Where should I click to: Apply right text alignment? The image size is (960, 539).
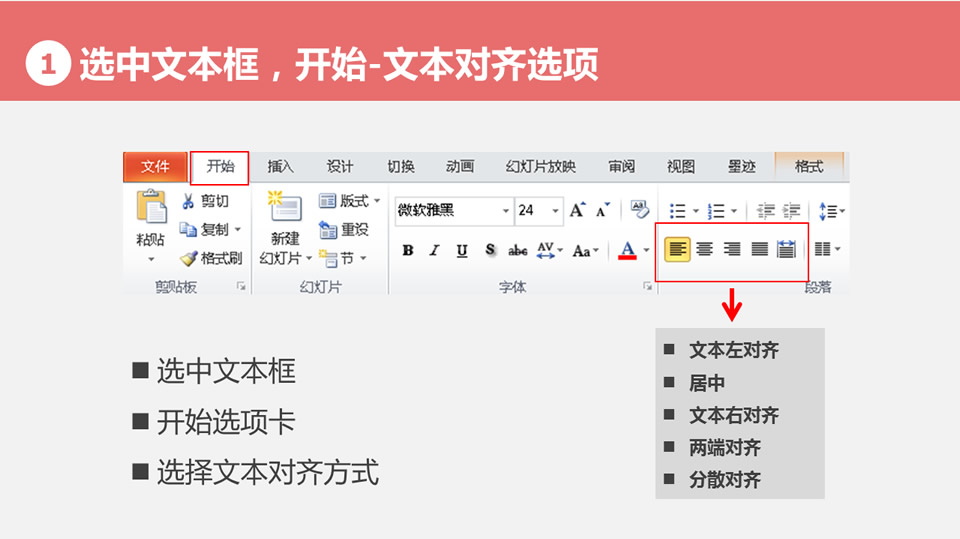(x=732, y=249)
